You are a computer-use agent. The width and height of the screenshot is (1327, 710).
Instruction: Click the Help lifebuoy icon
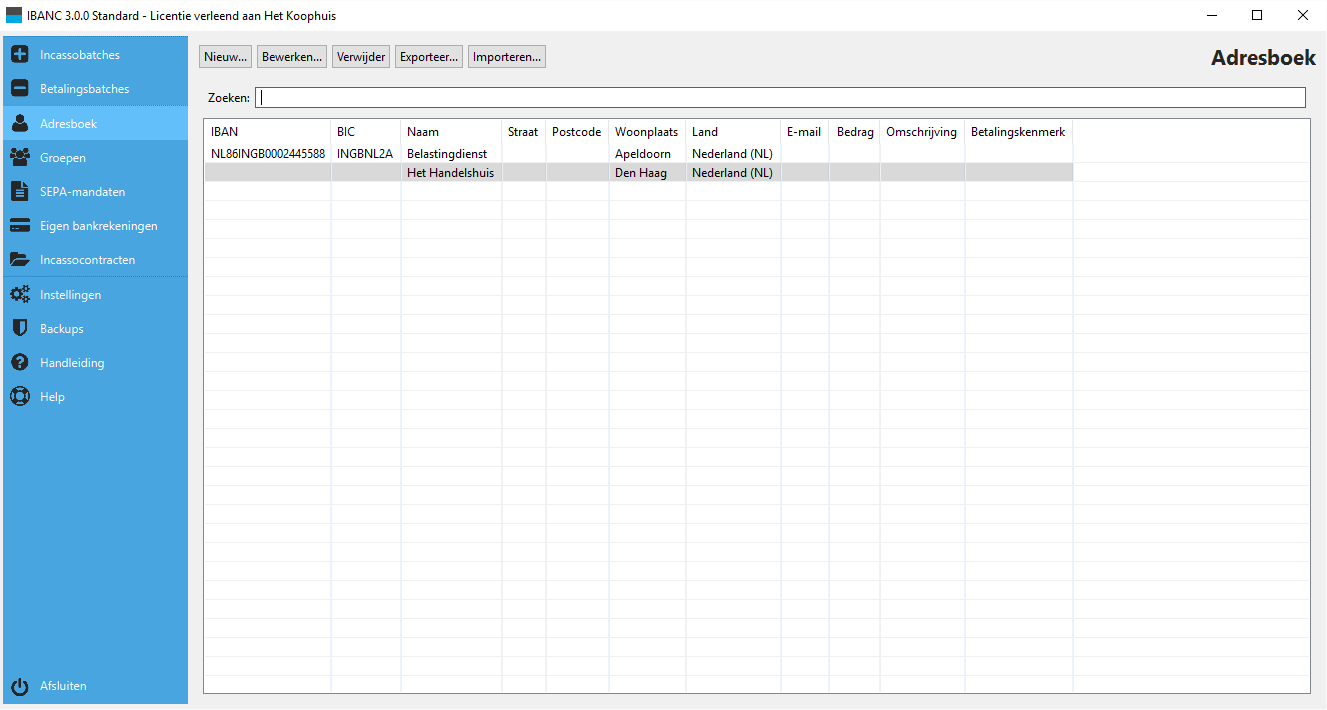(x=20, y=396)
